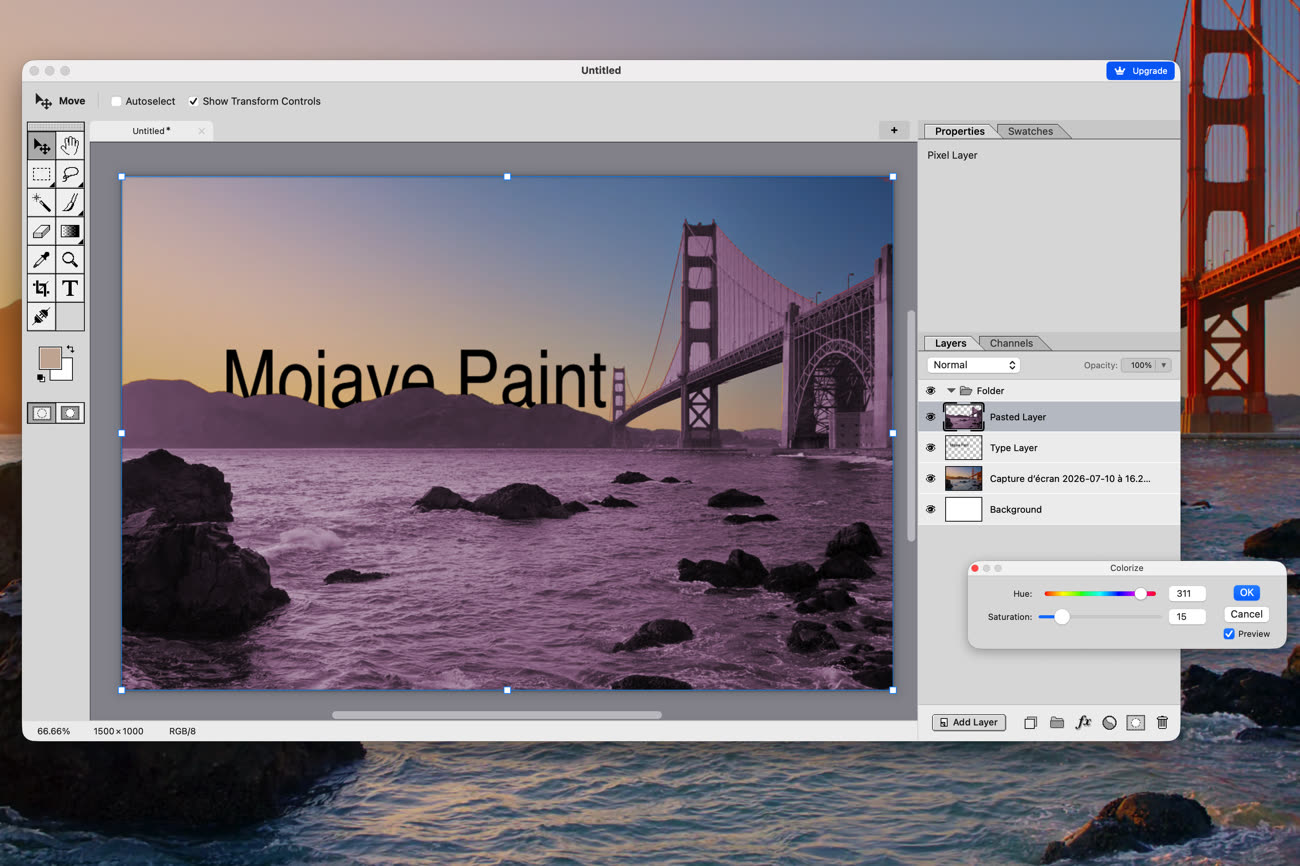This screenshot has width=1300, height=866.
Task: Select the plug-shaped tool below Crop
Action: 41,317
